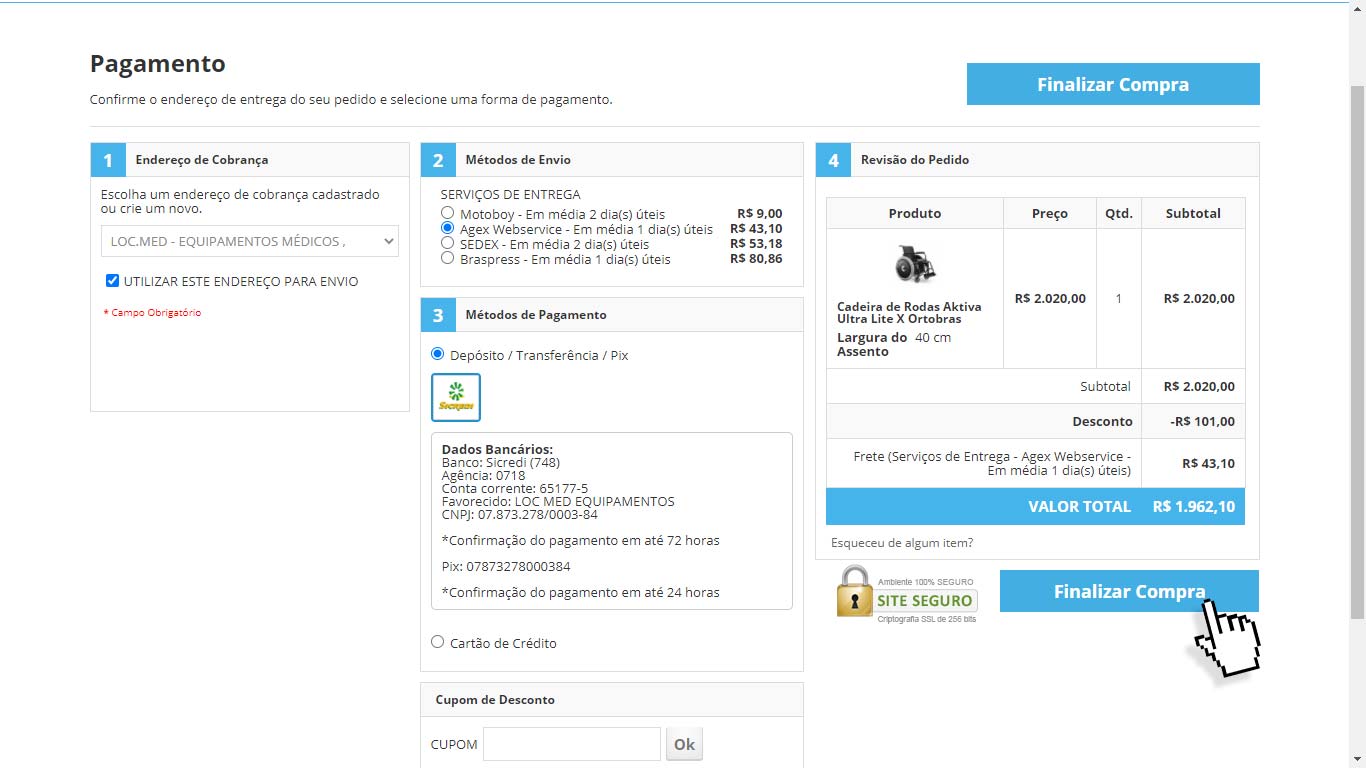Click the Ok coupon button
This screenshot has width=1366, height=768.
(684, 744)
